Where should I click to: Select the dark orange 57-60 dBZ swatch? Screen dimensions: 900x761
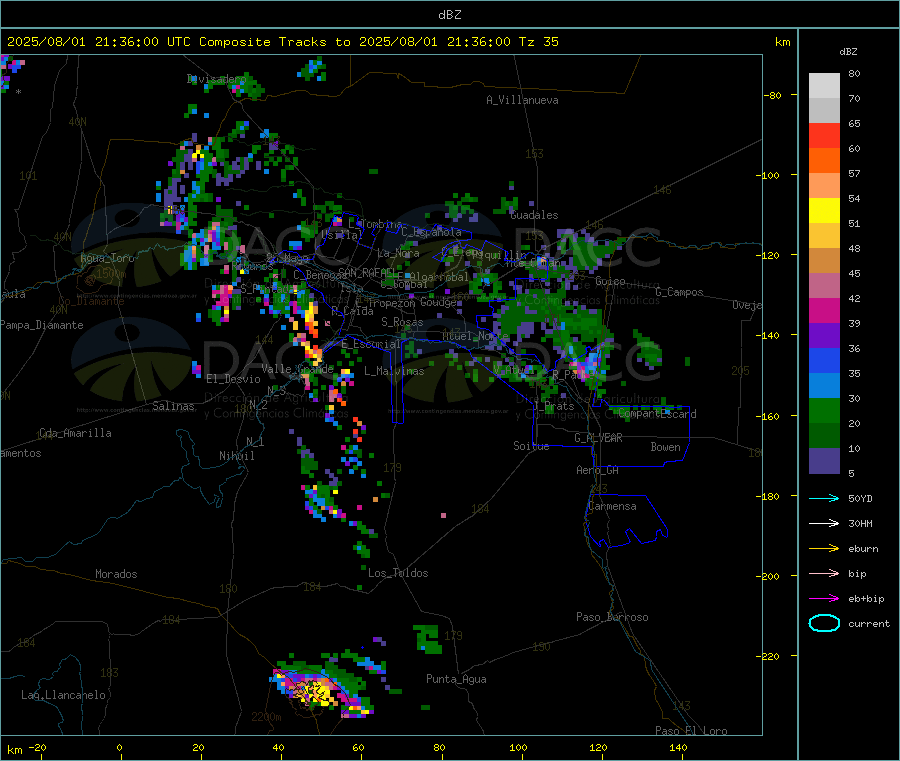pos(824,161)
